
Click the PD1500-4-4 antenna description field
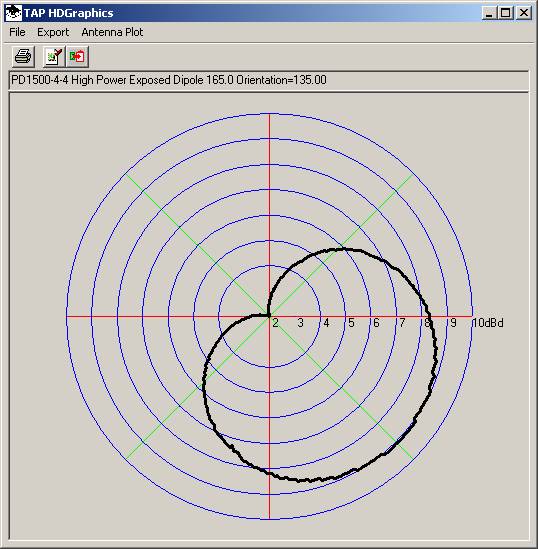click(x=268, y=81)
